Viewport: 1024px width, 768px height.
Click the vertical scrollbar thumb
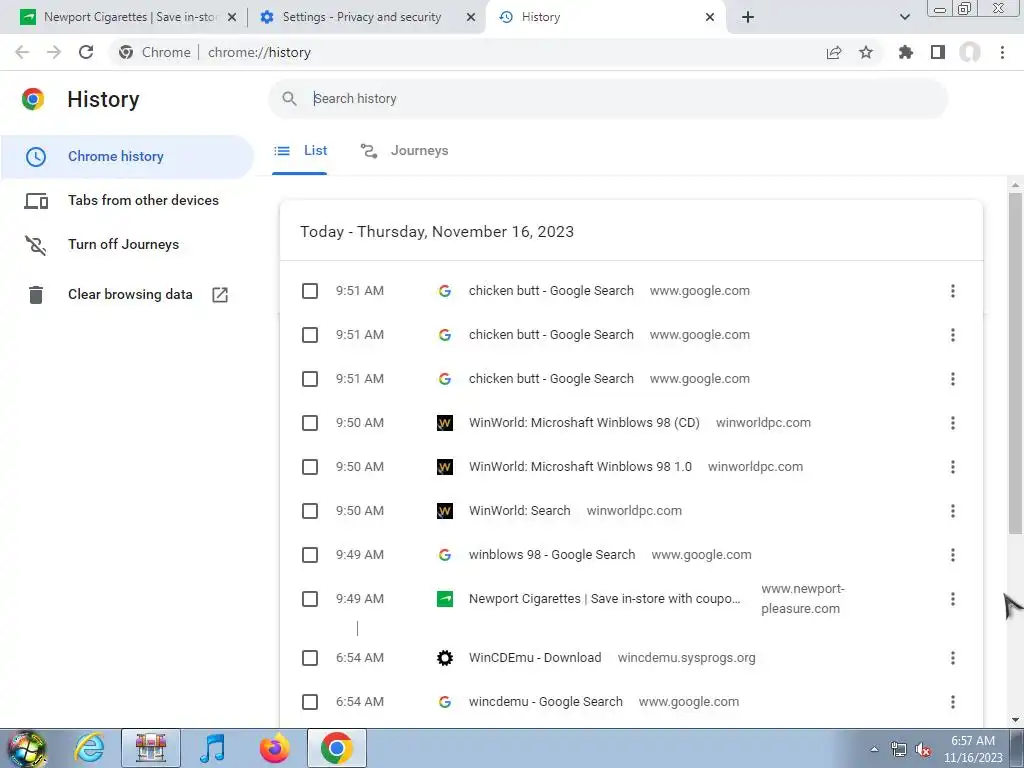[1015, 362]
